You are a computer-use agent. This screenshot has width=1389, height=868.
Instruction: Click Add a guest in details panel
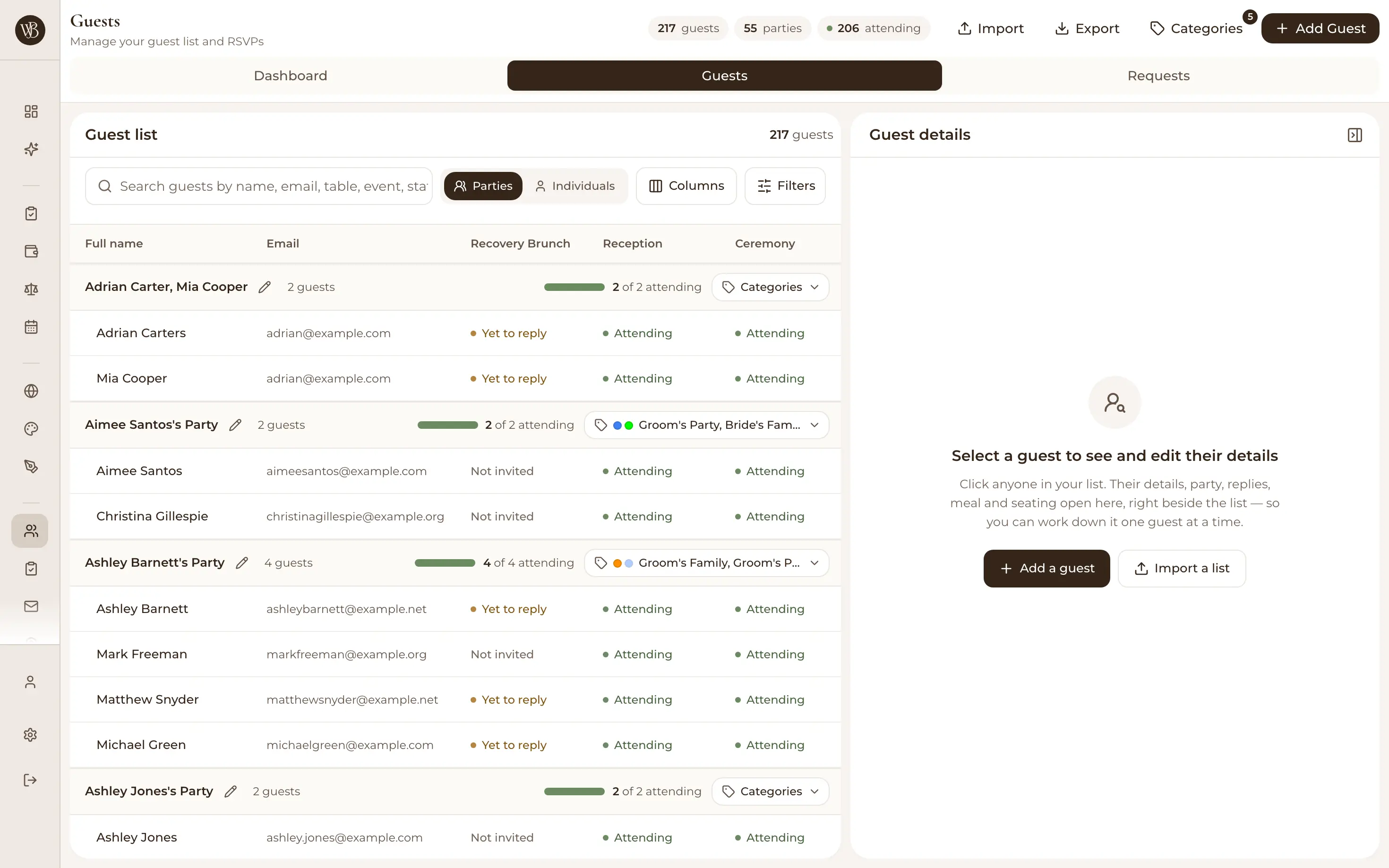[x=1046, y=568]
